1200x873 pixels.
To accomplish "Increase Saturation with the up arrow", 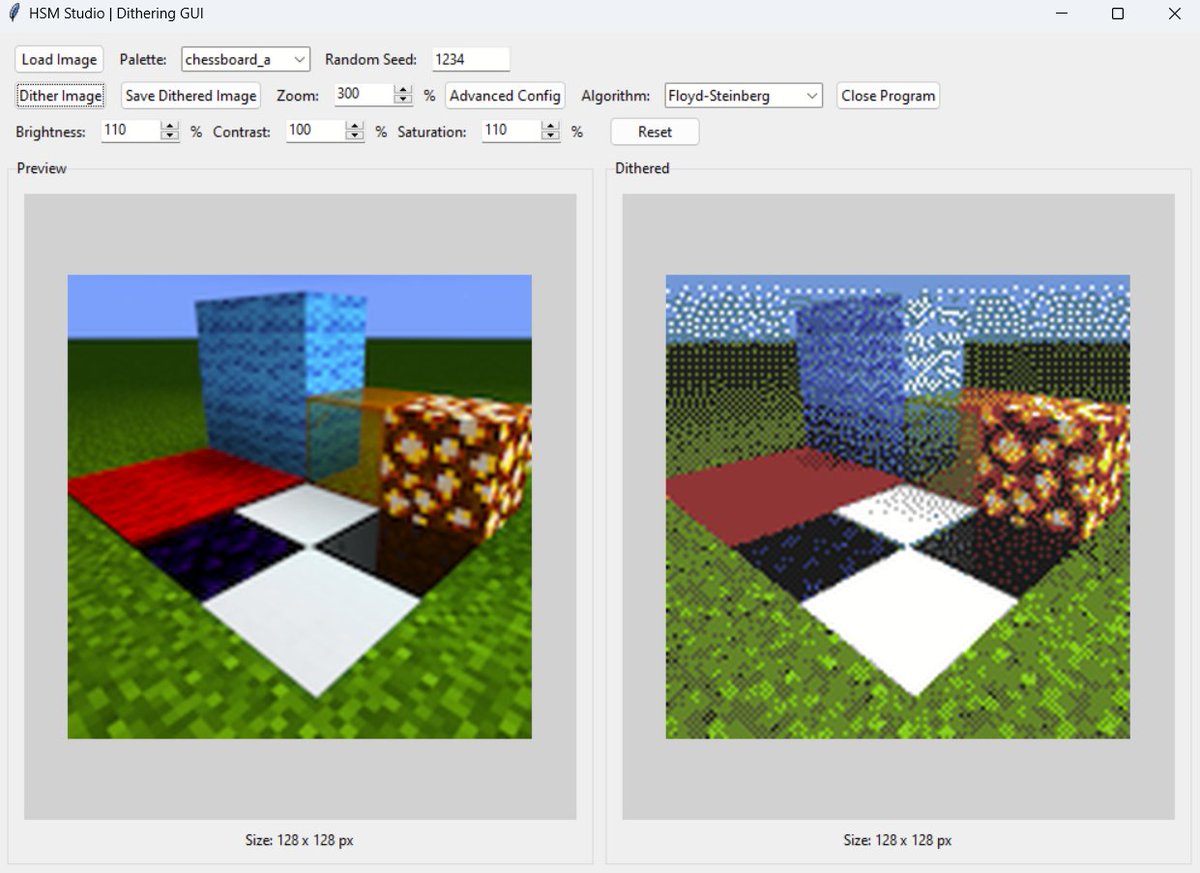I will pos(551,125).
